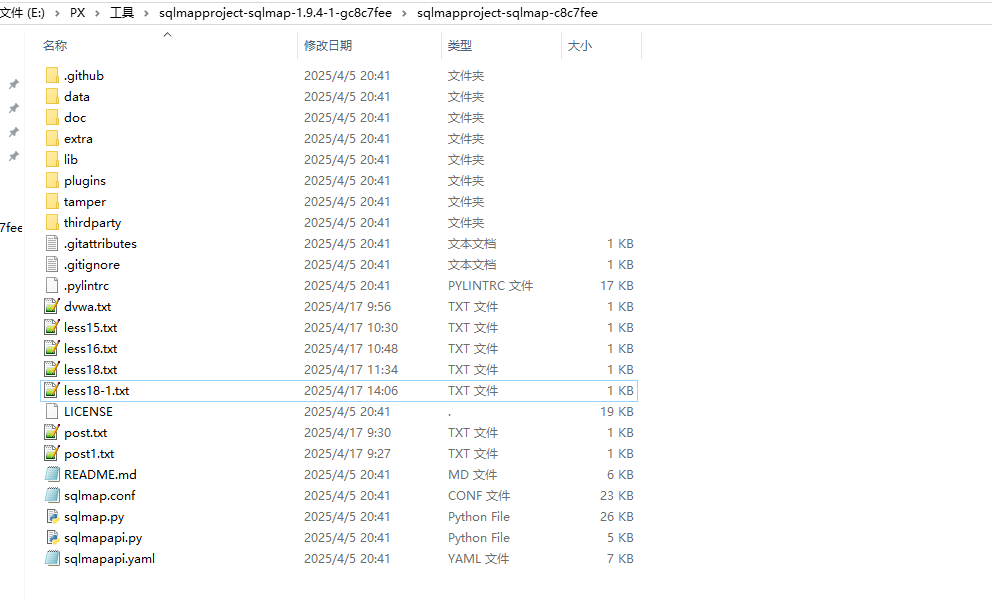Select the tamper folder name
Viewport: 992px width, 600px height.
[x=85, y=202]
